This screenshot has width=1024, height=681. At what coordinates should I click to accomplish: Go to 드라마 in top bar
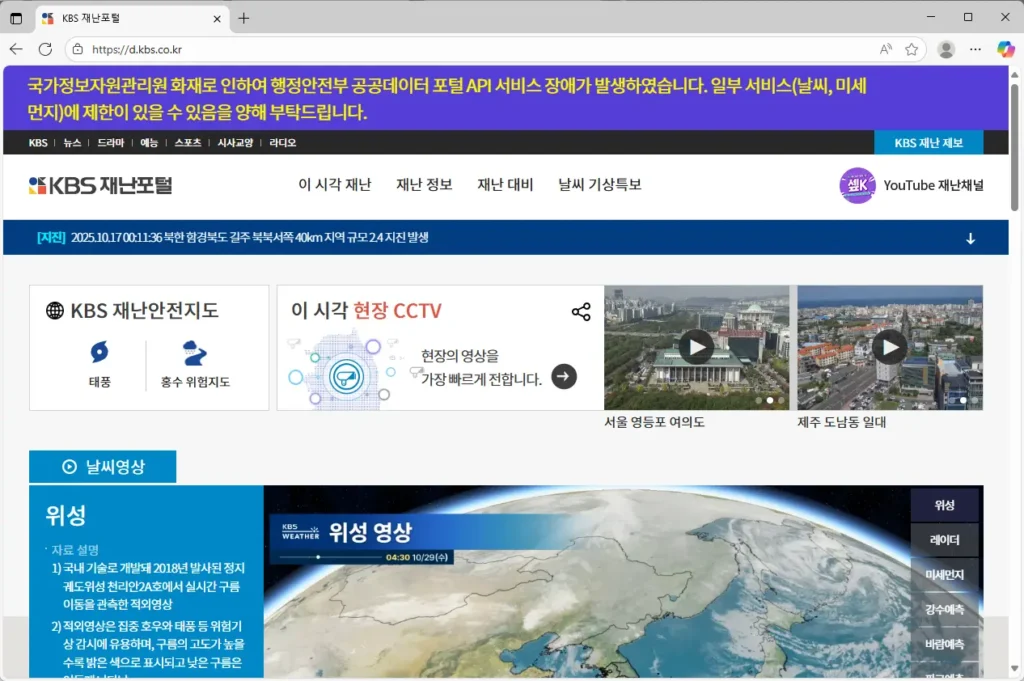tap(110, 142)
